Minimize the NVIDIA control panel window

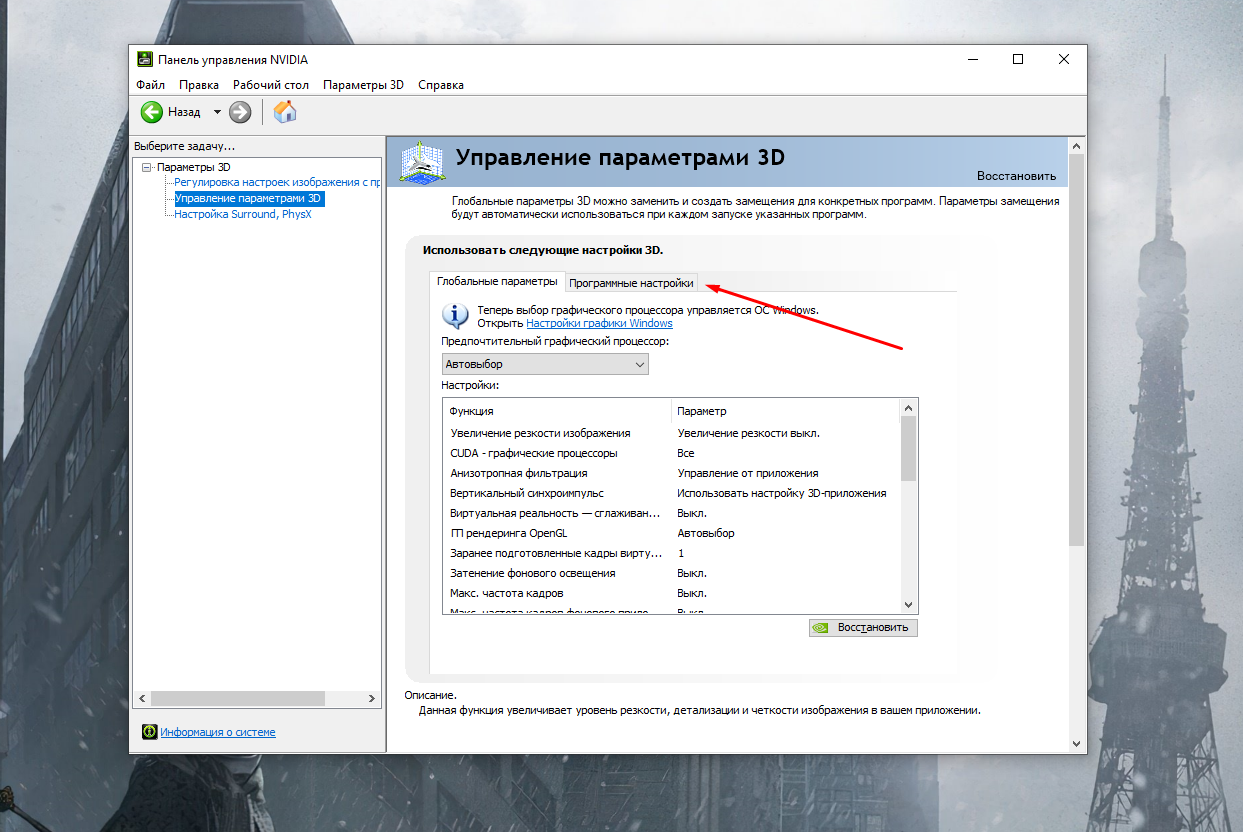click(972, 59)
